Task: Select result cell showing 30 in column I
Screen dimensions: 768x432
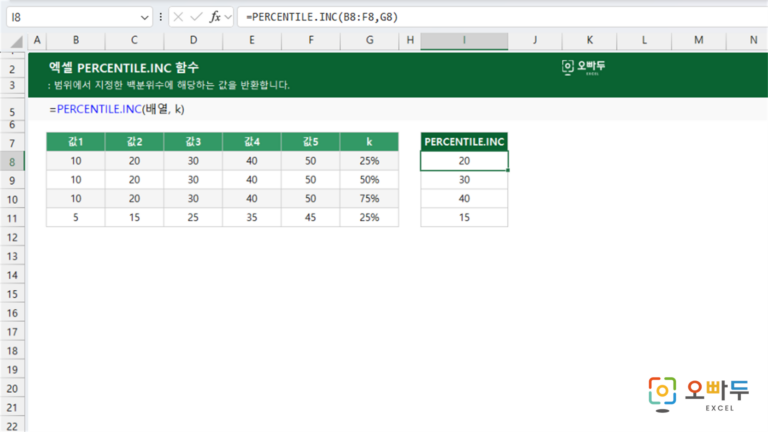Action: (x=464, y=180)
